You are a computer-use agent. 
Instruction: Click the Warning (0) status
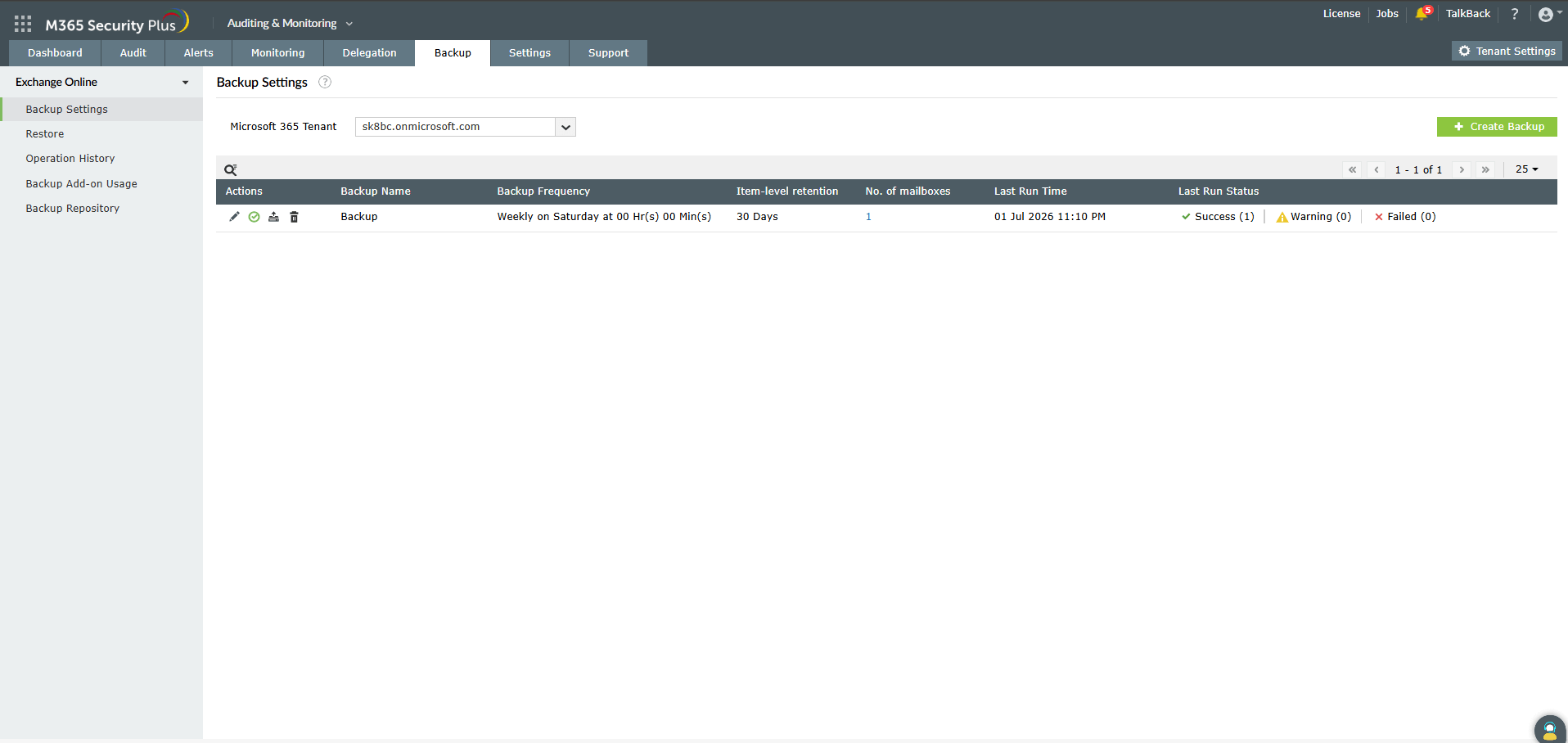1313,217
